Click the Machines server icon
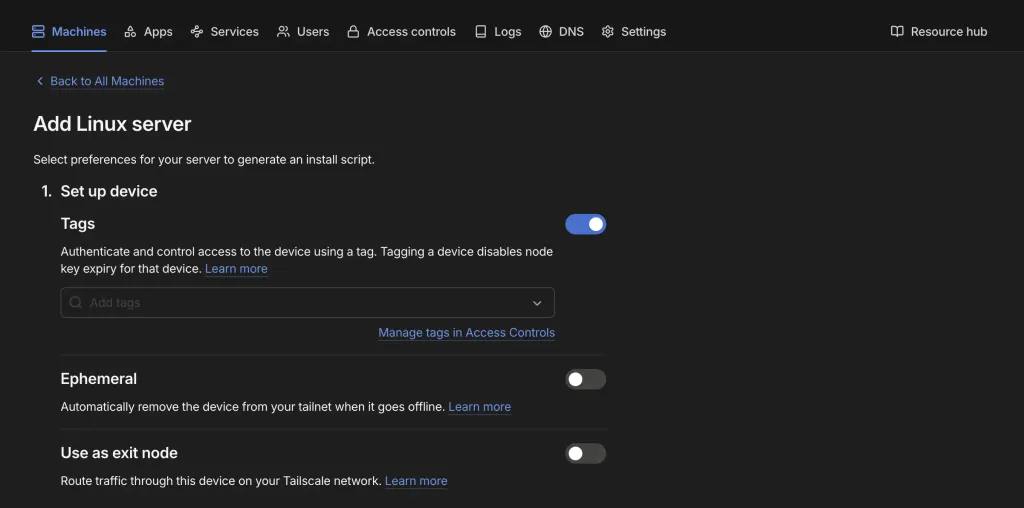Screen dimensions: 1024x508 38,31
